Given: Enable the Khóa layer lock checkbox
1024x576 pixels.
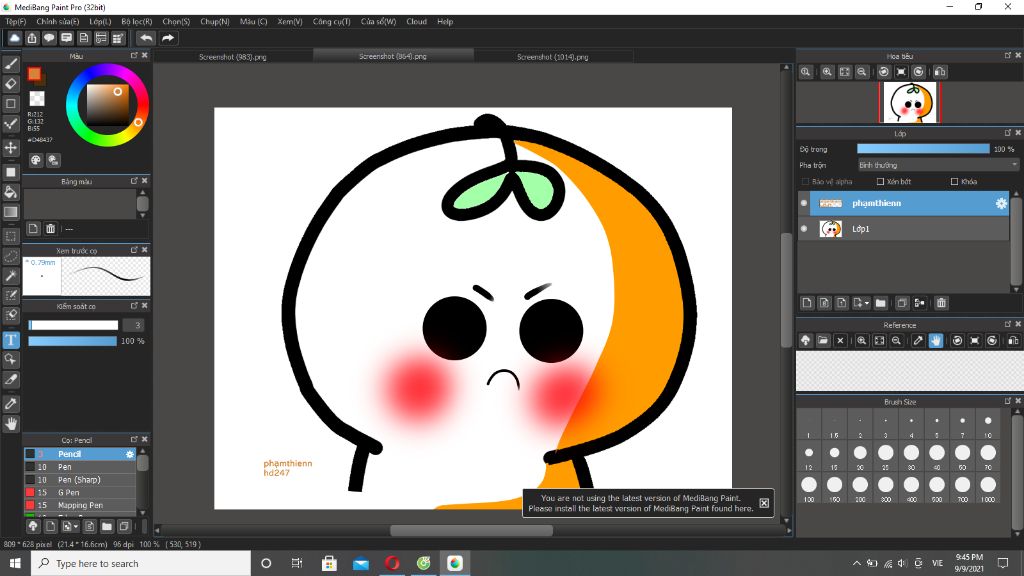Looking at the screenshot, I should point(955,182).
